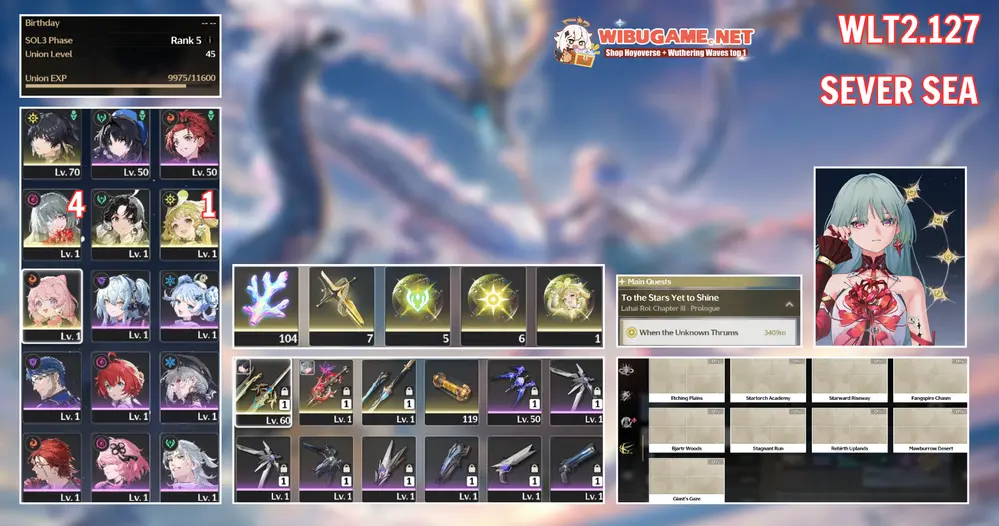Open the golden cylinder item showing 119
Screen dimensions: 999x526
pyautogui.click(x=452, y=392)
